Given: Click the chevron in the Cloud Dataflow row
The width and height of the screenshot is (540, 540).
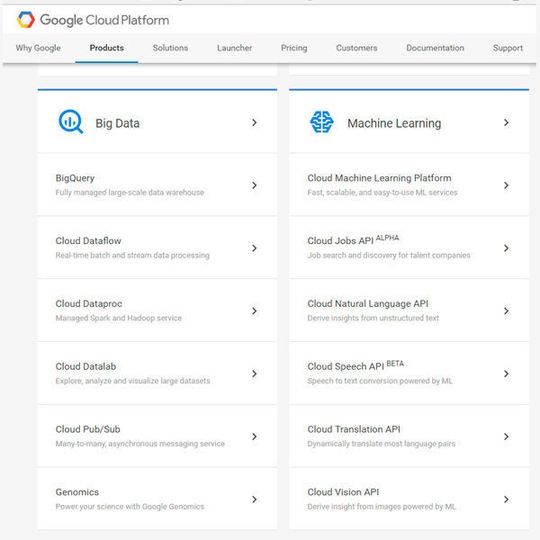Looking at the screenshot, I should [x=254, y=248].
